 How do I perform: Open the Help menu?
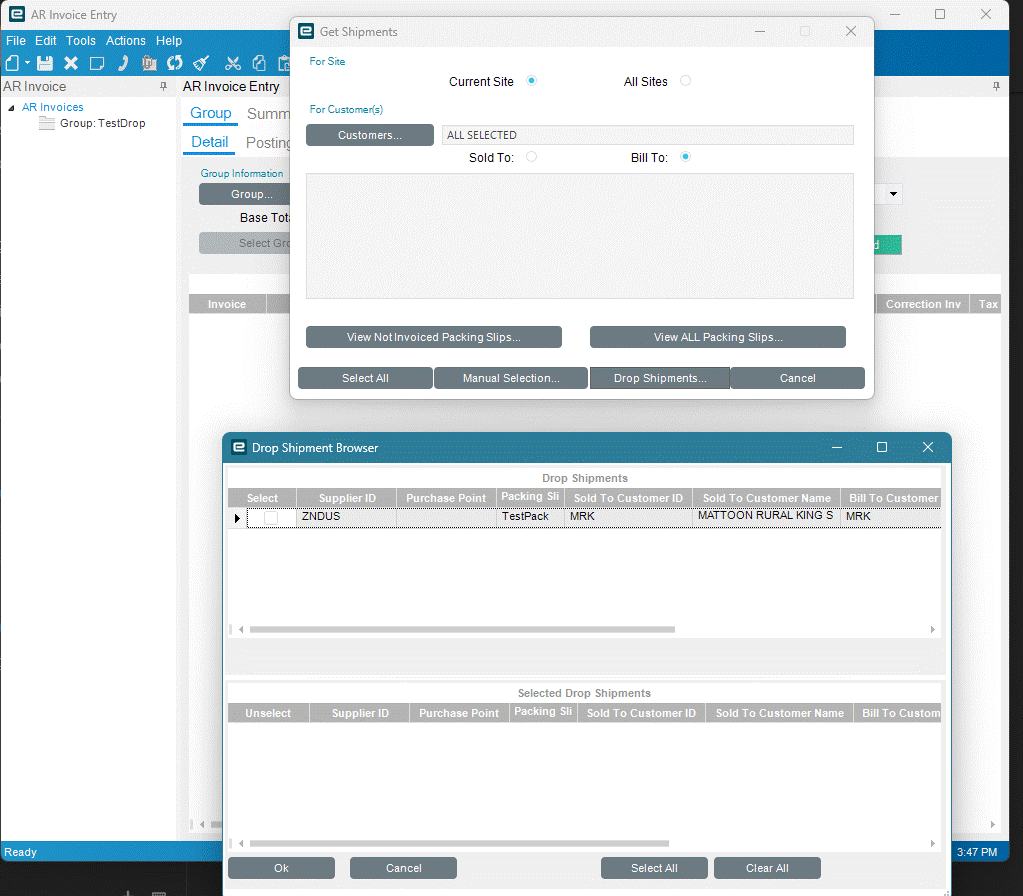click(168, 40)
